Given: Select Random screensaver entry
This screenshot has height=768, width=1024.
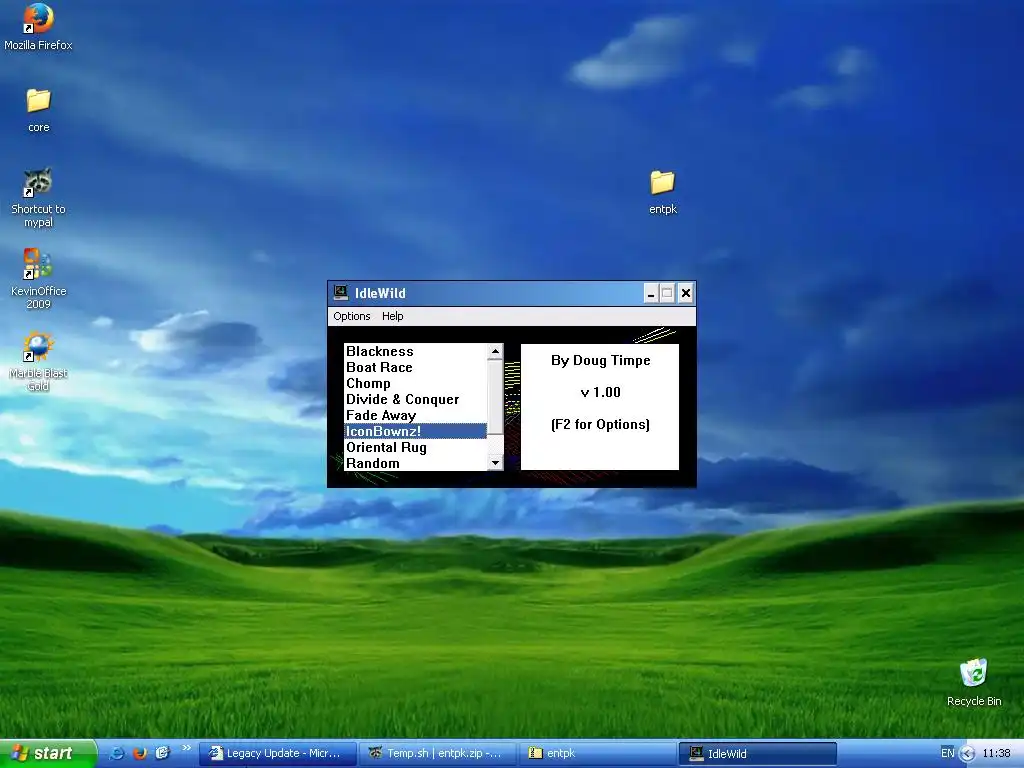Looking at the screenshot, I should coord(415,463).
